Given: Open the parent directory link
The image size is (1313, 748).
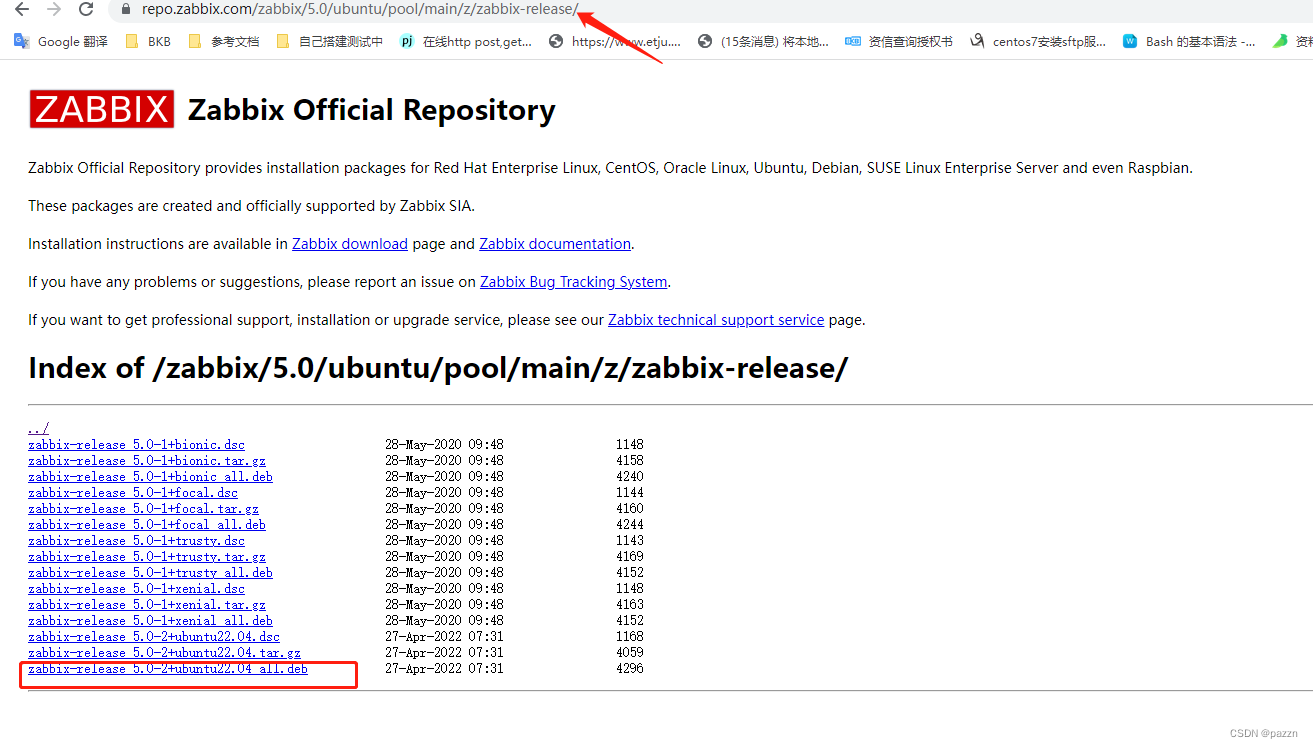Looking at the screenshot, I should [36, 428].
